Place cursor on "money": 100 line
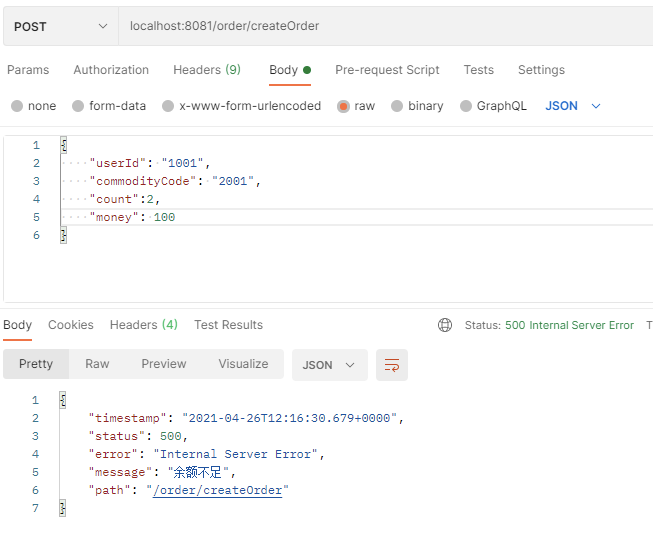Viewport: 653px width, 543px height. [132, 217]
